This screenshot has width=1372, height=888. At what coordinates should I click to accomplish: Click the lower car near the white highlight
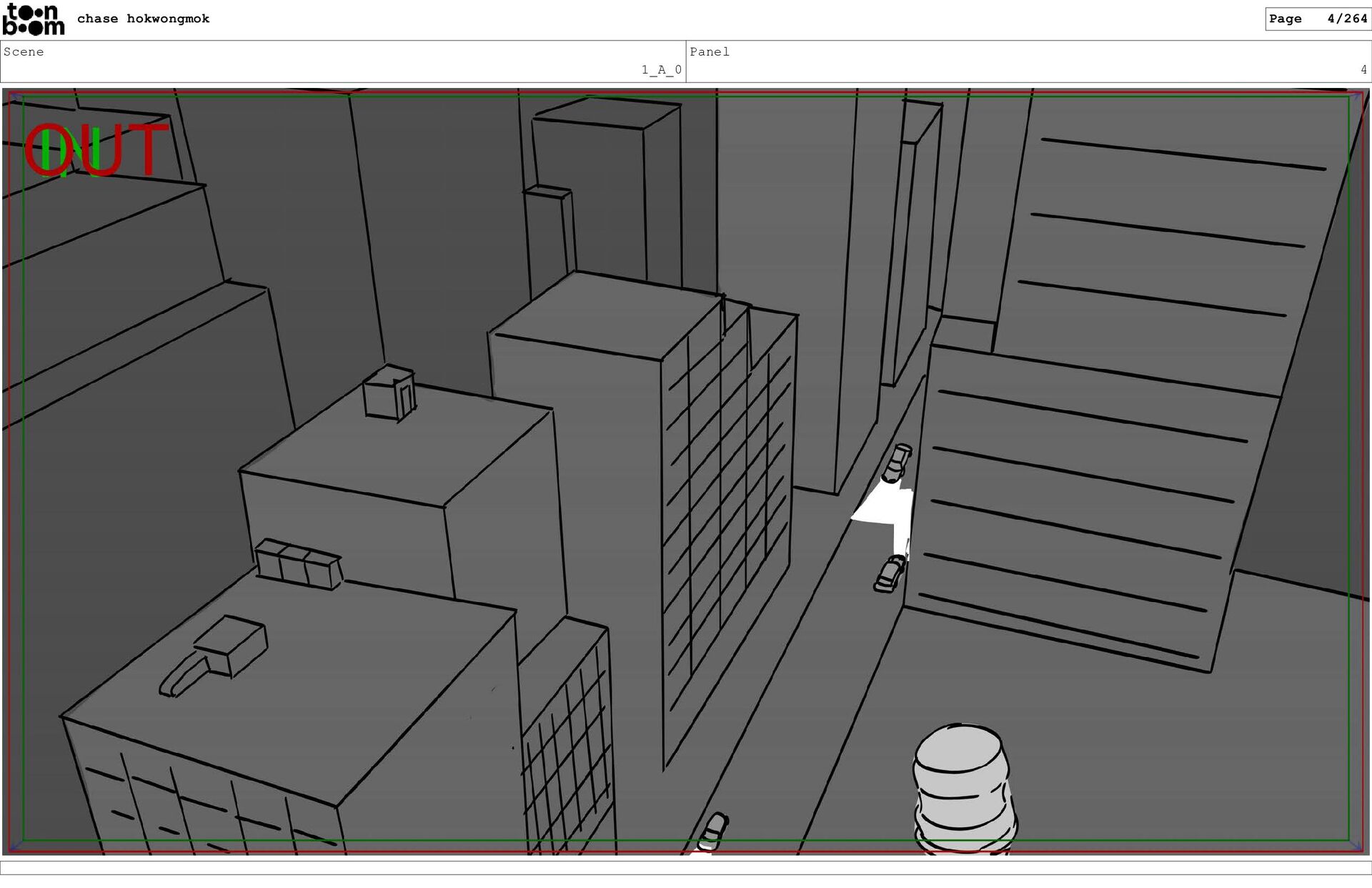tap(889, 573)
